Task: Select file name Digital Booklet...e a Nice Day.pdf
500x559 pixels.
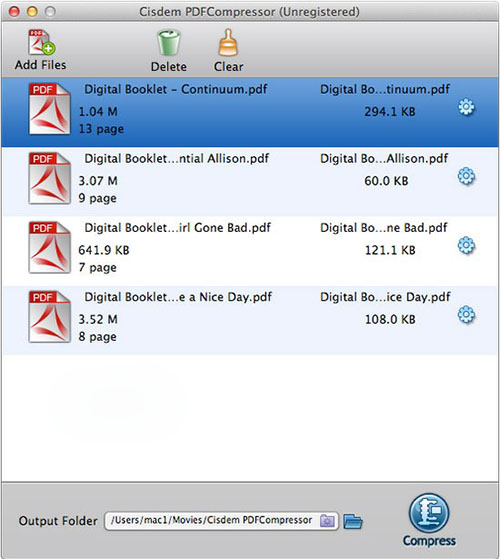Action: [x=178, y=297]
